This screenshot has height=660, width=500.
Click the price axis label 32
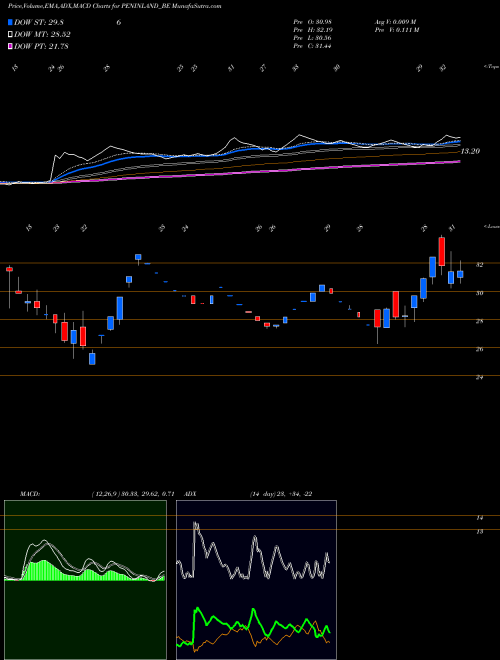(479, 264)
